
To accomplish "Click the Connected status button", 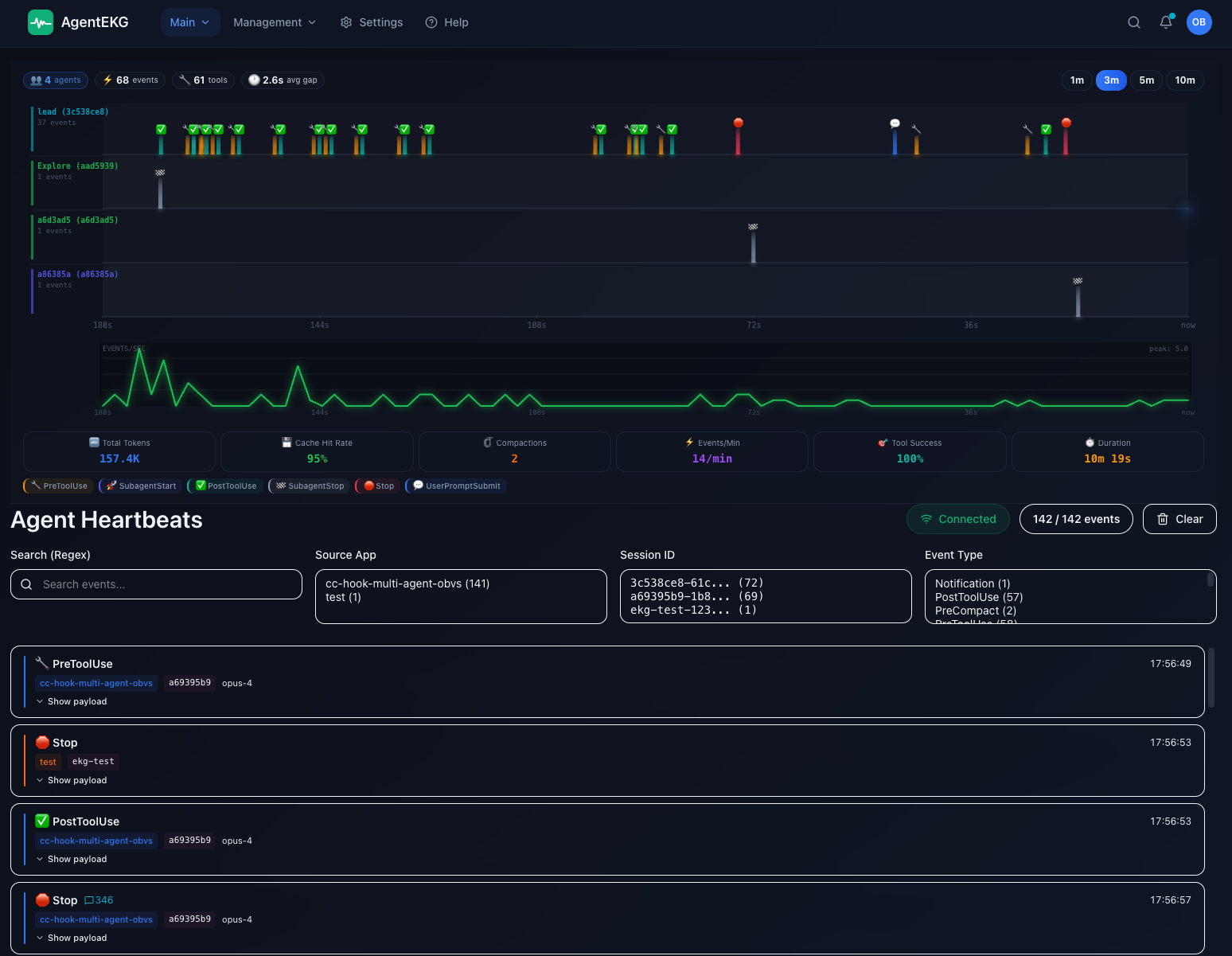I will pos(958,519).
